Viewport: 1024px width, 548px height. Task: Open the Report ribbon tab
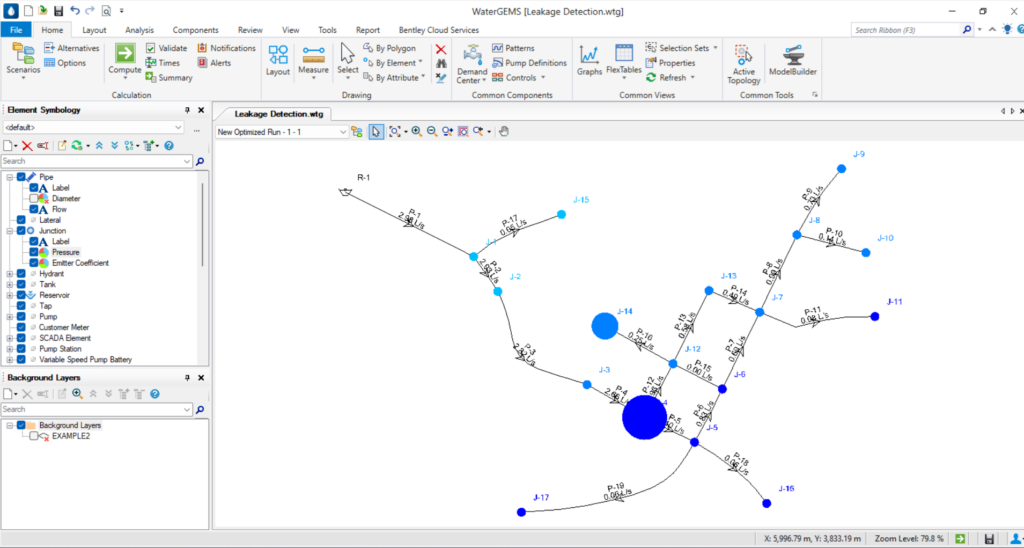click(368, 30)
